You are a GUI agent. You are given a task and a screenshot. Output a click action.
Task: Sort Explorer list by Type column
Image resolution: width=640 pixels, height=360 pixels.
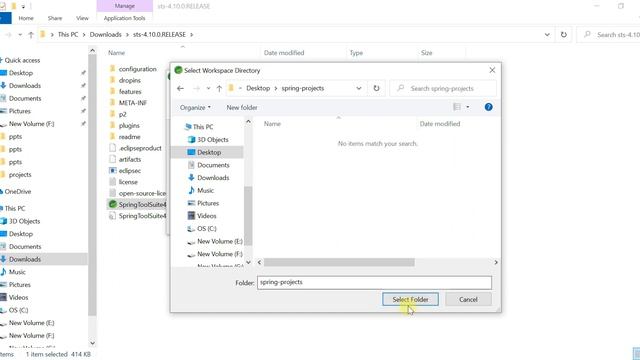(x=356, y=53)
